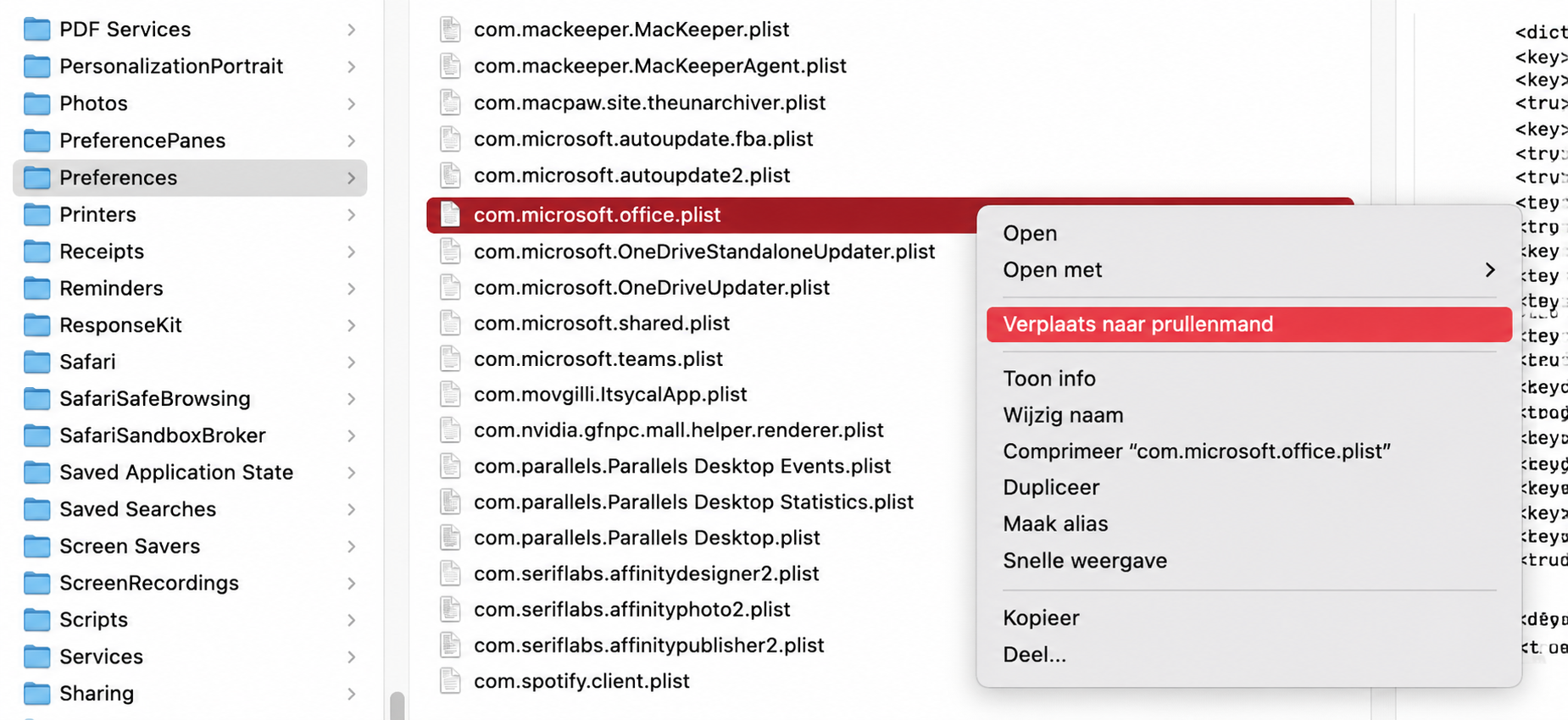Click the Receipts folder icon
The height and width of the screenshot is (720, 1568).
coord(36,252)
